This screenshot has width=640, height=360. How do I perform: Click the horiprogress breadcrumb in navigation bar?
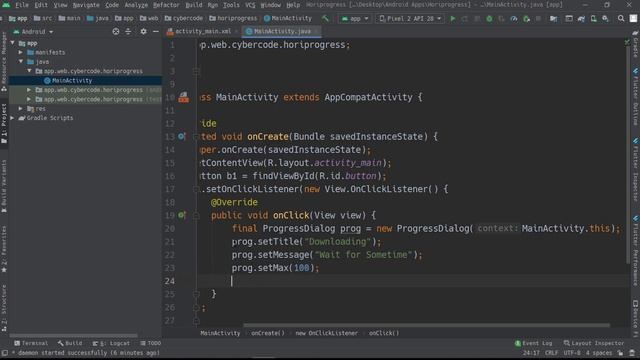(233, 18)
